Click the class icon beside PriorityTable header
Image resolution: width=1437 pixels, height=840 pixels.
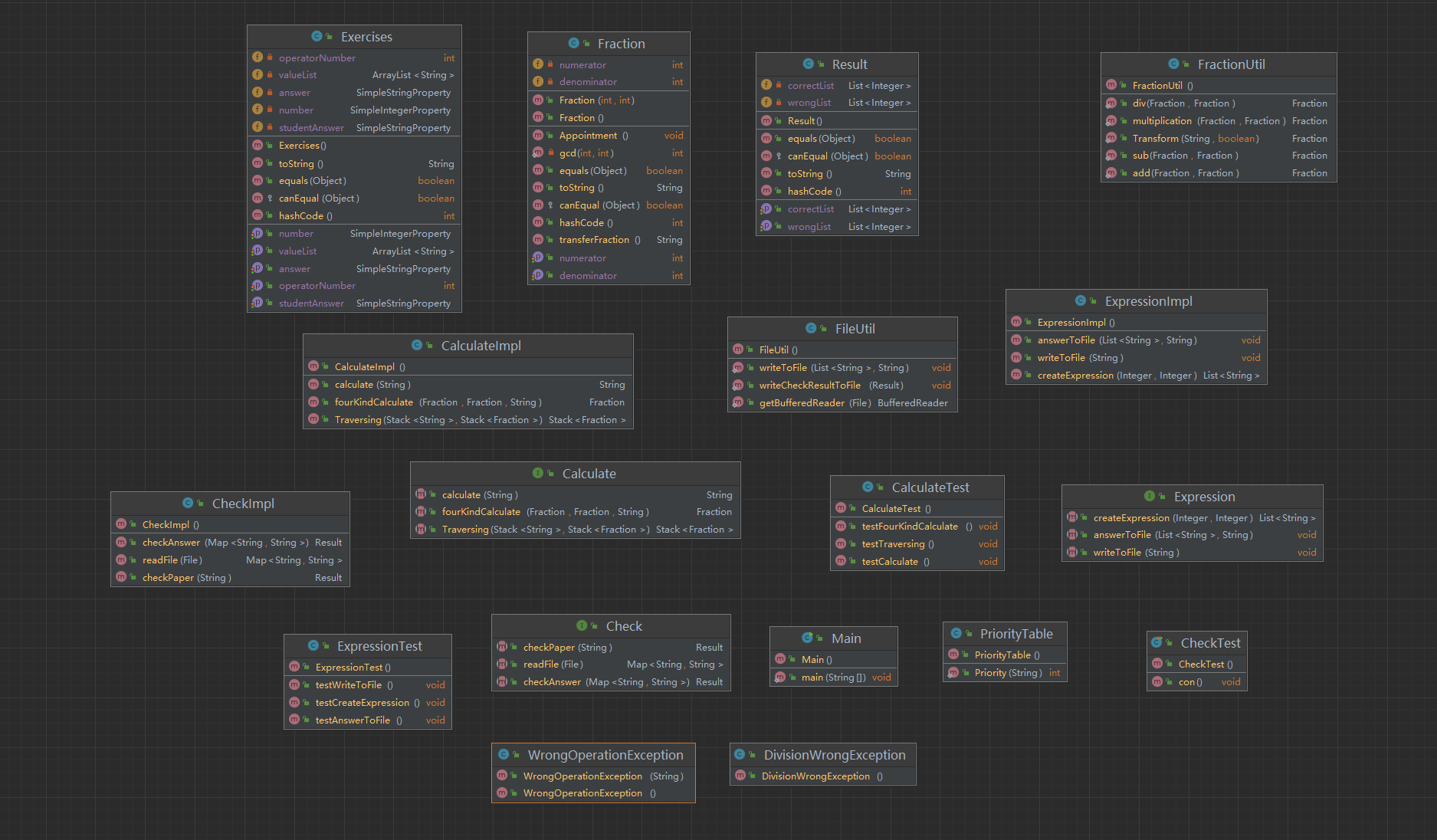coord(956,634)
